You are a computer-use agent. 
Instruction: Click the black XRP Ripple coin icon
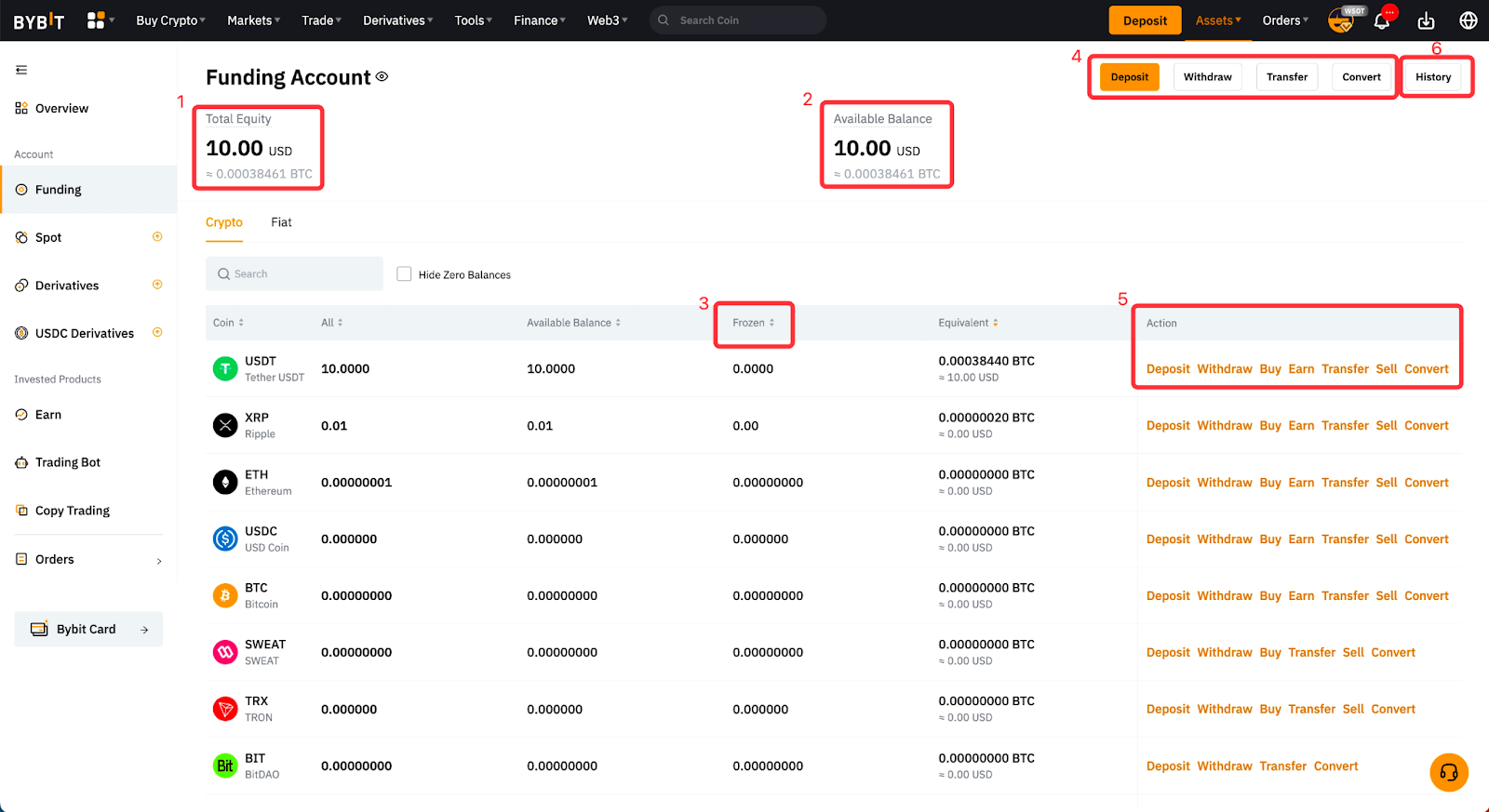coord(225,426)
